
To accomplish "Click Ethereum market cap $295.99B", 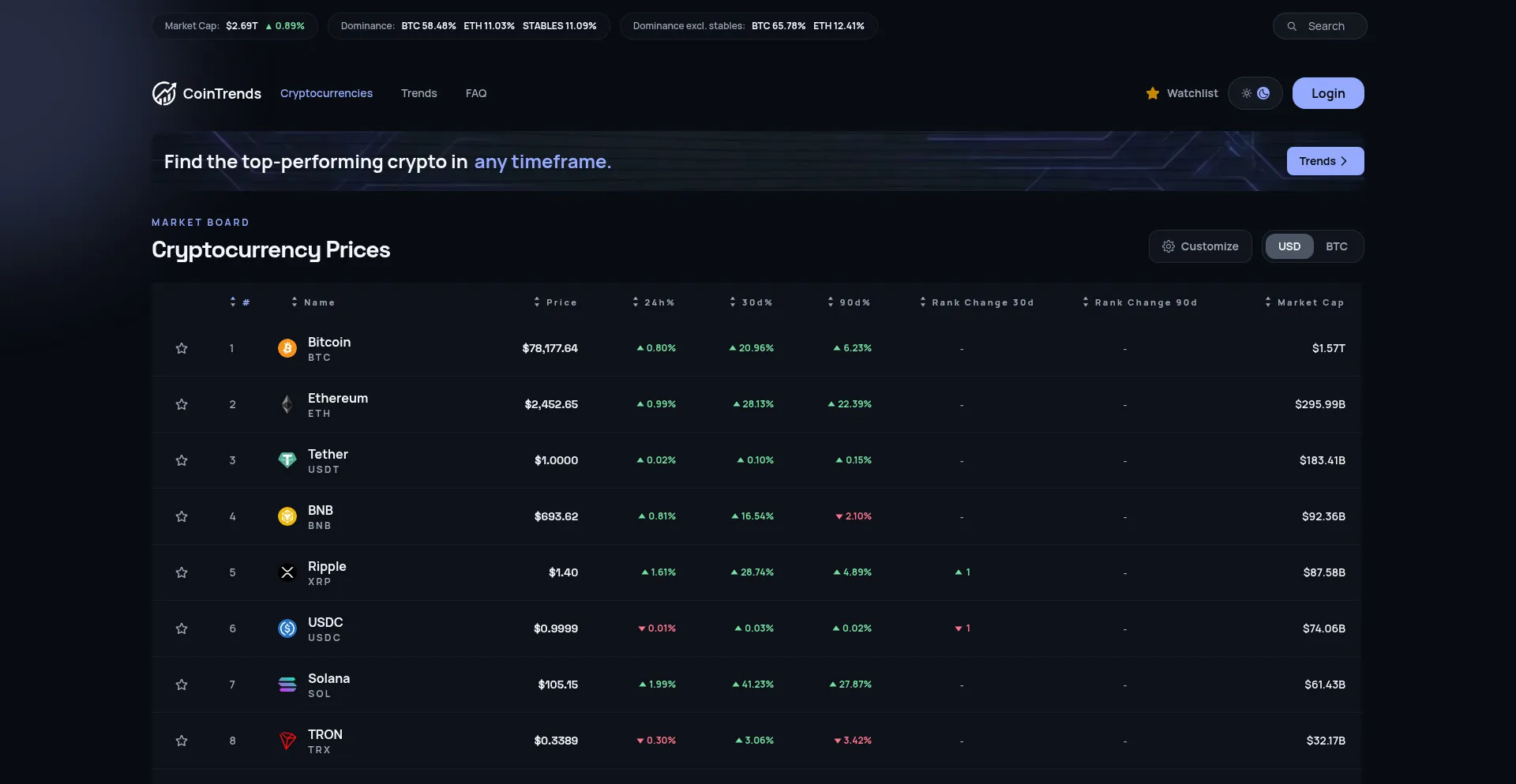I will (1320, 404).
